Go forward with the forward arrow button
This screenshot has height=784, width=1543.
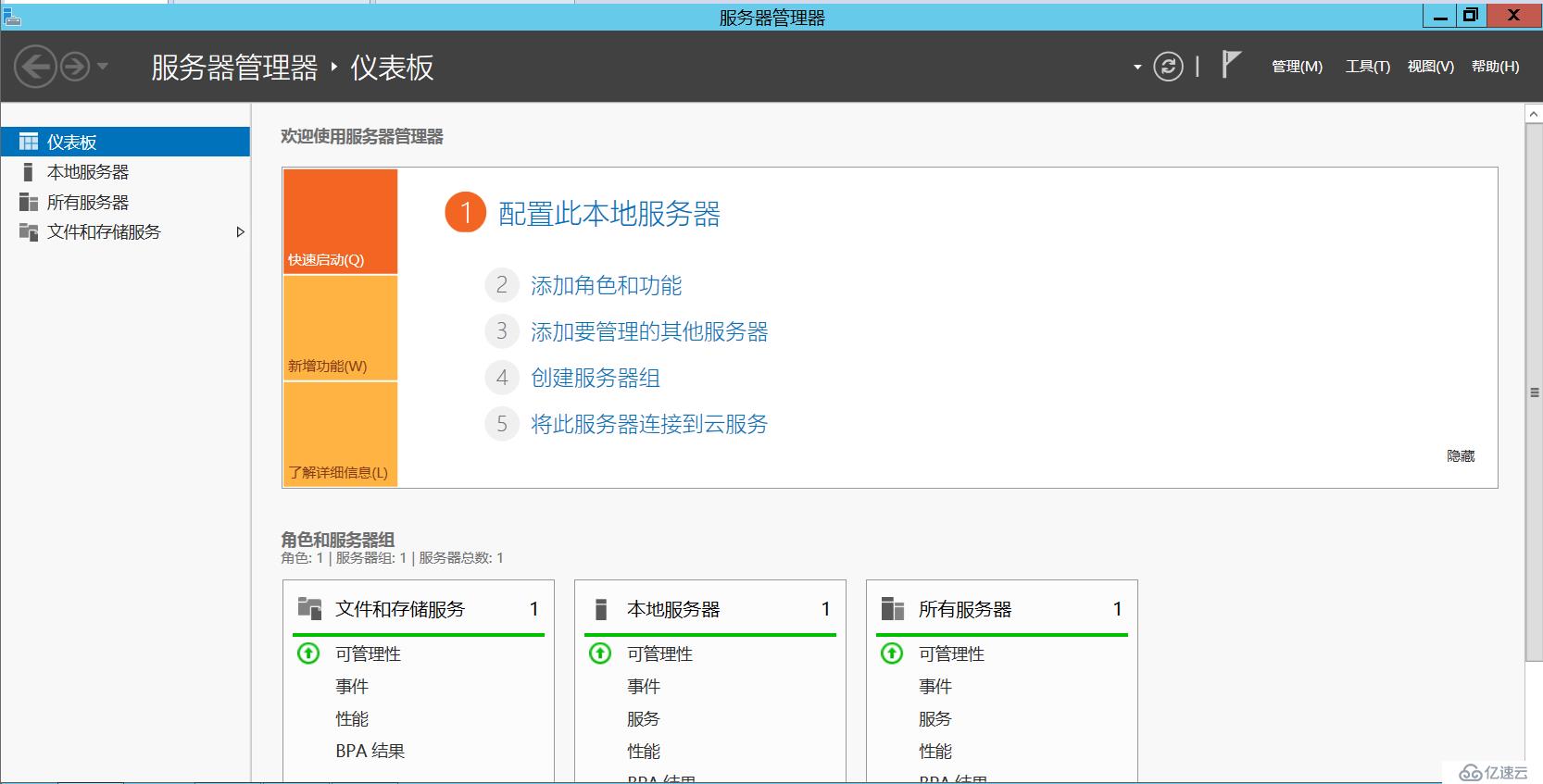(x=75, y=67)
